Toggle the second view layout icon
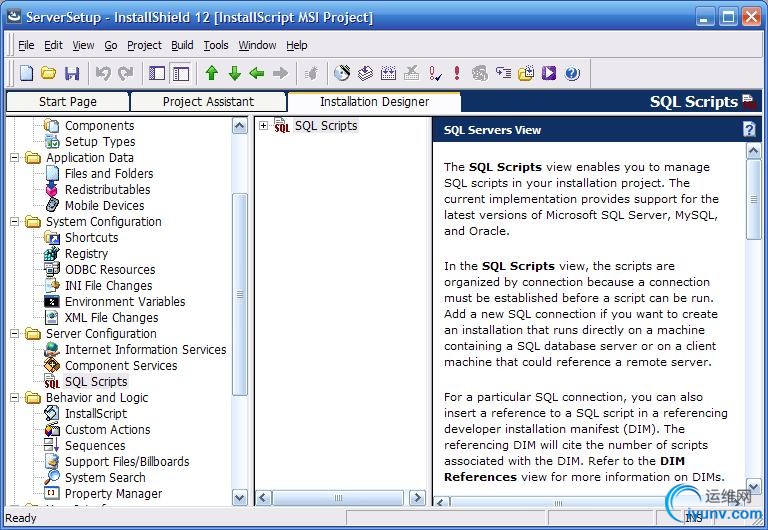Image resolution: width=768 pixels, height=530 pixels. [180, 73]
